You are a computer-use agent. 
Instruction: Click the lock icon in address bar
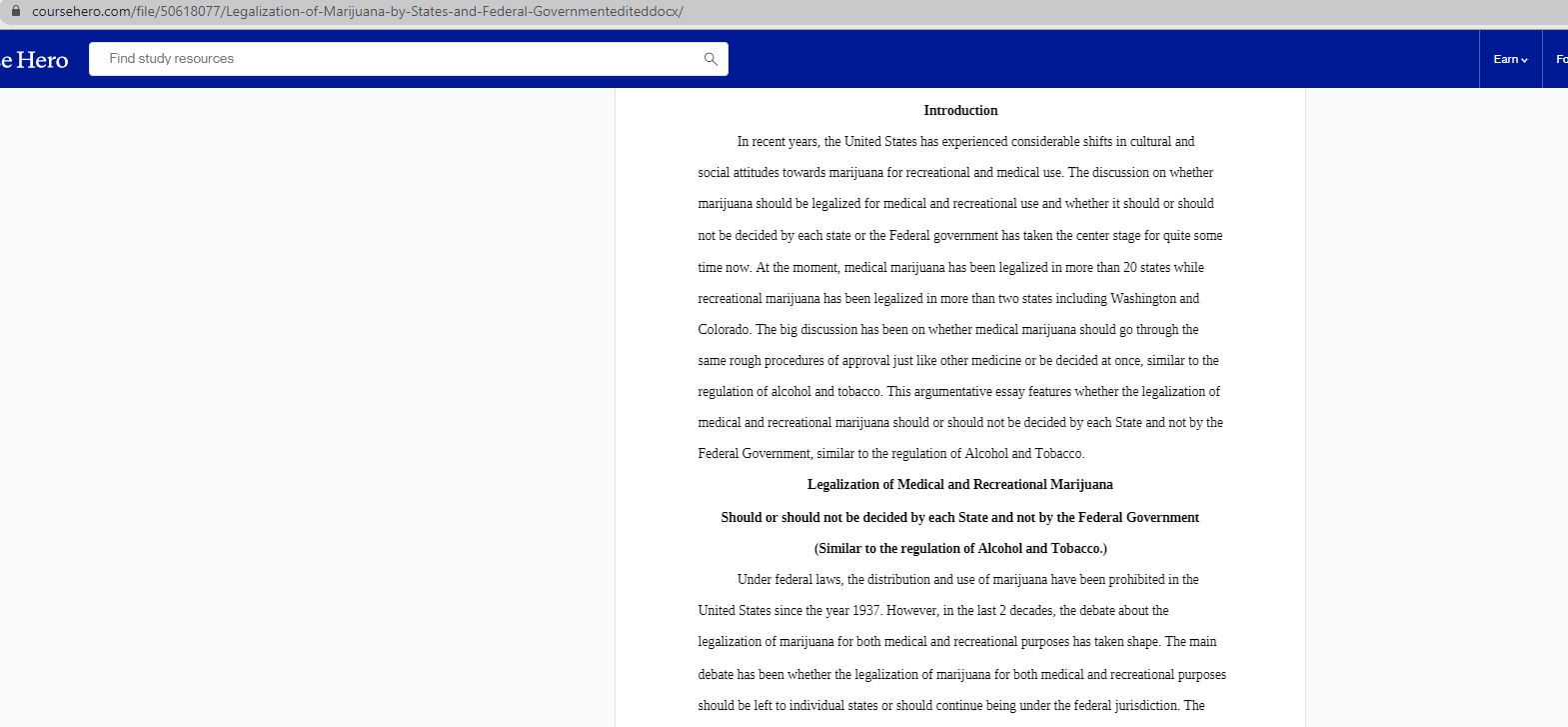click(15, 11)
